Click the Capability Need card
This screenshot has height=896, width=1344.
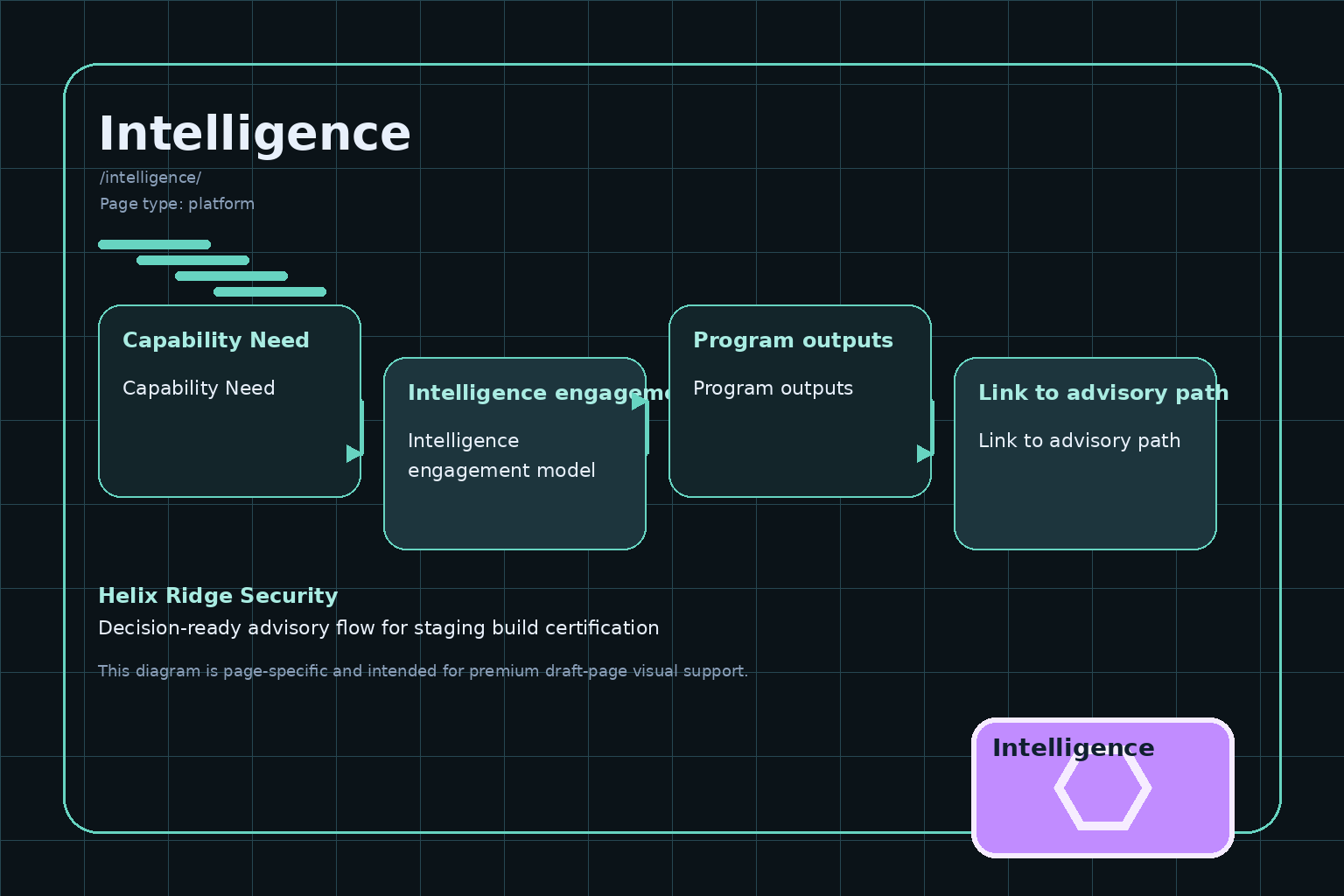[x=229, y=401]
